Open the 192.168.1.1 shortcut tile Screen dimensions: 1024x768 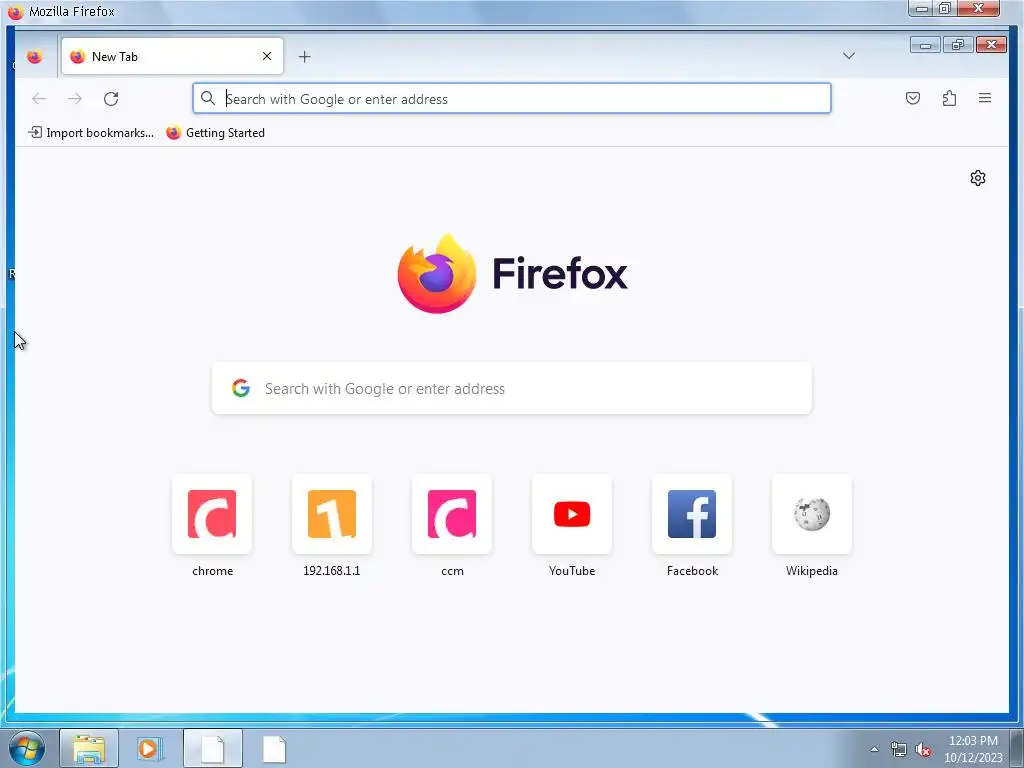332,514
